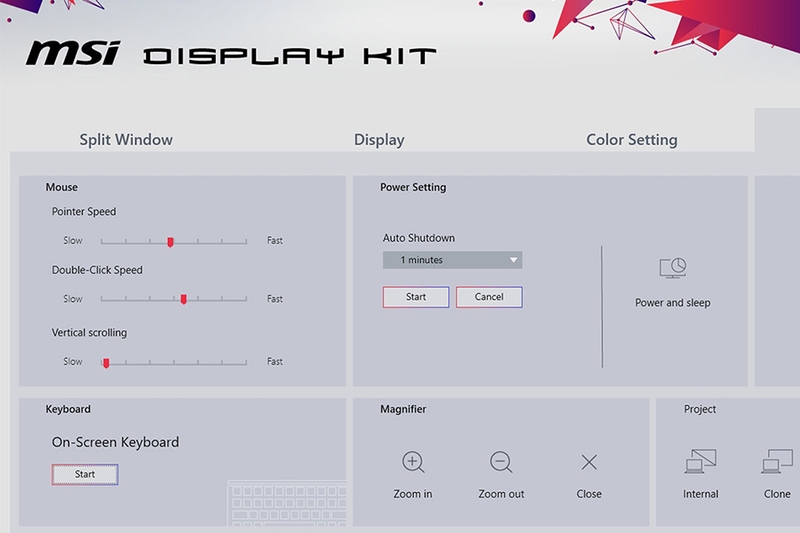Screen dimensions: 800x533
Task: Start the Auto Shutdown timer
Action: [416, 297]
